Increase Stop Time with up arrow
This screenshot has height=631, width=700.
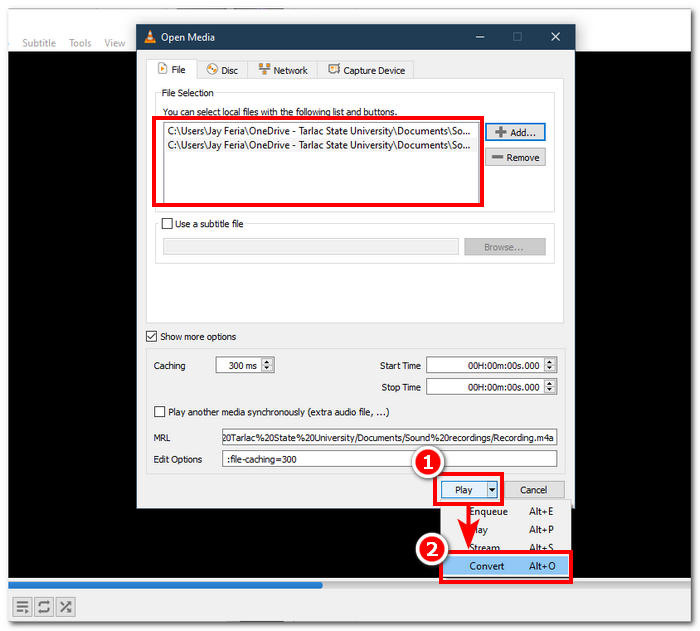coord(550,383)
